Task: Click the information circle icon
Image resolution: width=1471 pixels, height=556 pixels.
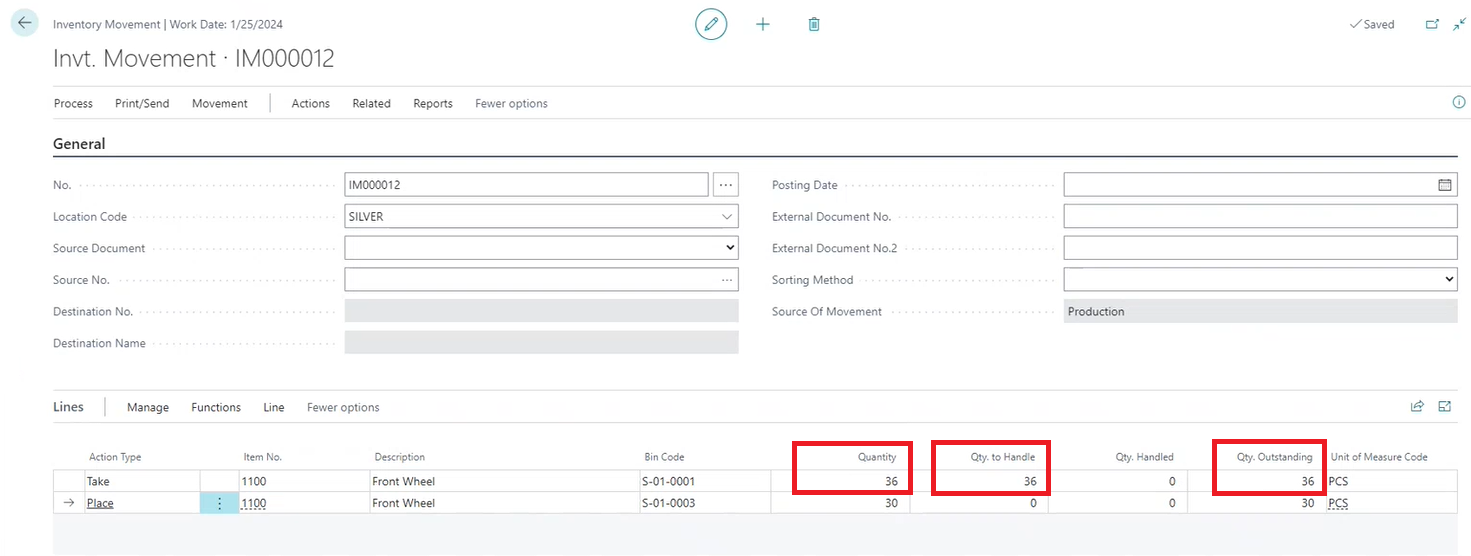Action: [1458, 103]
